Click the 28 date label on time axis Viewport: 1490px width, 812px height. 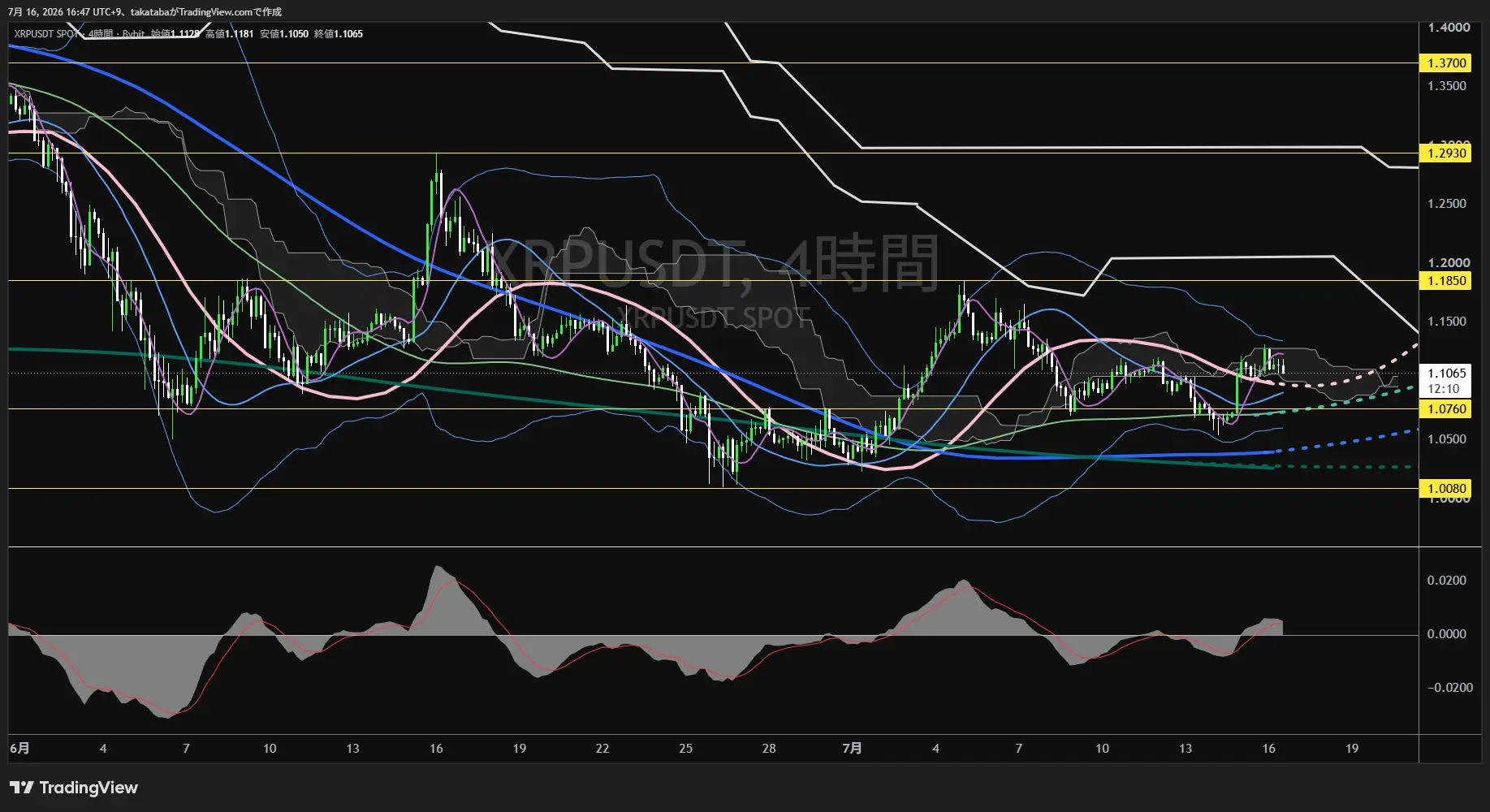[x=769, y=749]
